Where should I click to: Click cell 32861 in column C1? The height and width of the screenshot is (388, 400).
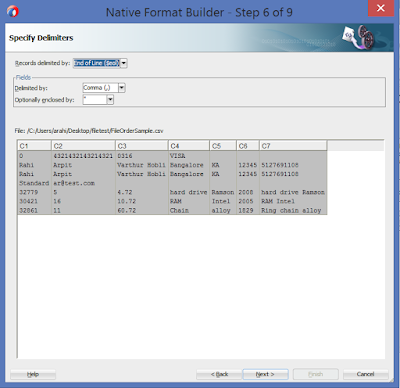click(x=34, y=211)
